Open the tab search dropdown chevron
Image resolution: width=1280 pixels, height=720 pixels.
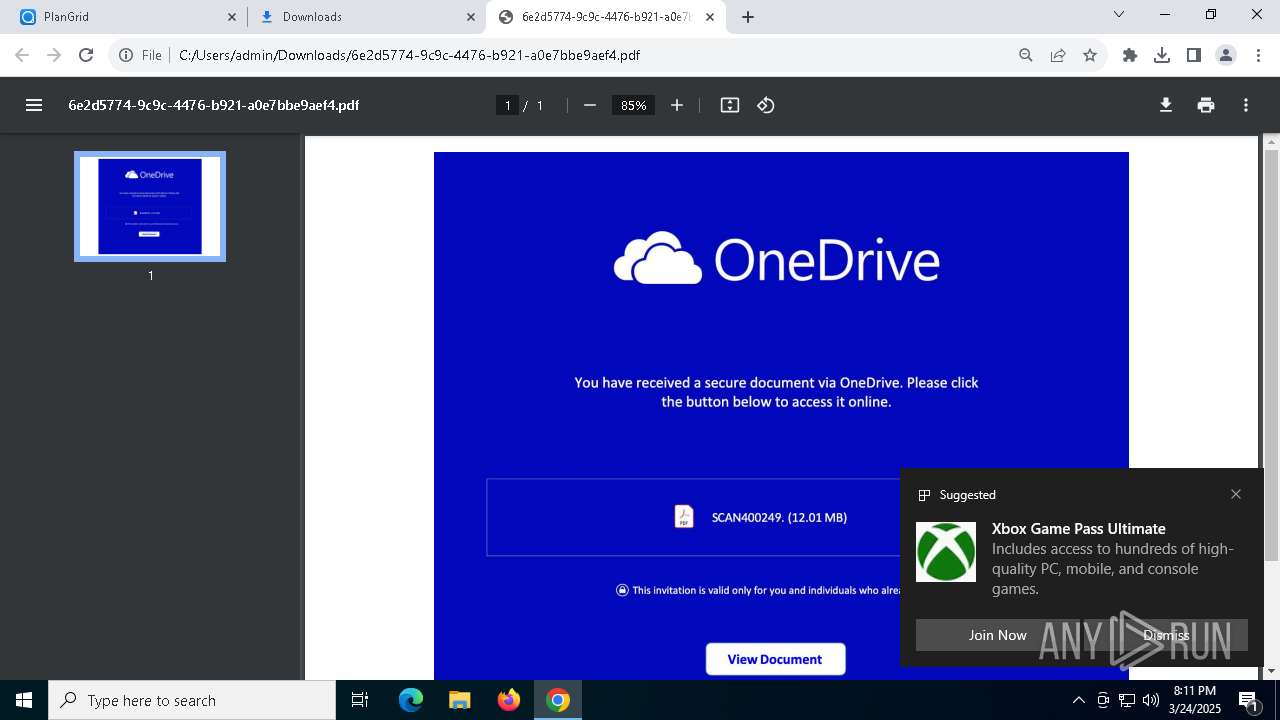(1119, 14)
